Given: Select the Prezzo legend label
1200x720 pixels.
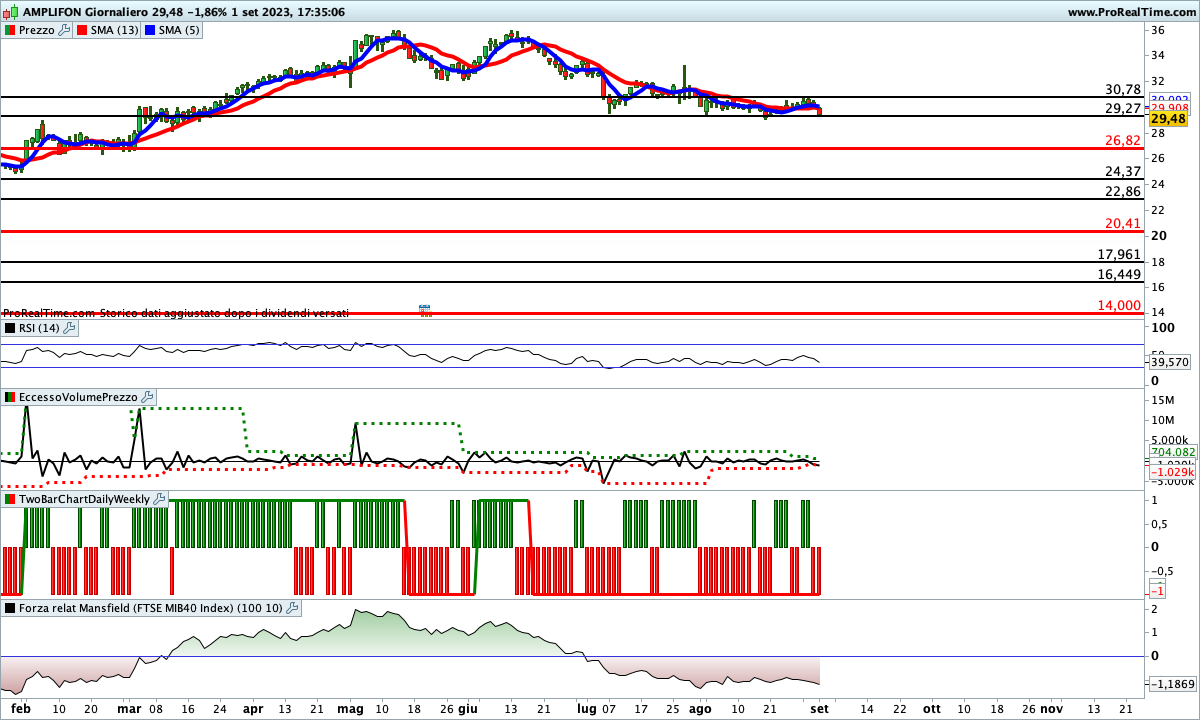Looking at the screenshot, I should [37, 30].
